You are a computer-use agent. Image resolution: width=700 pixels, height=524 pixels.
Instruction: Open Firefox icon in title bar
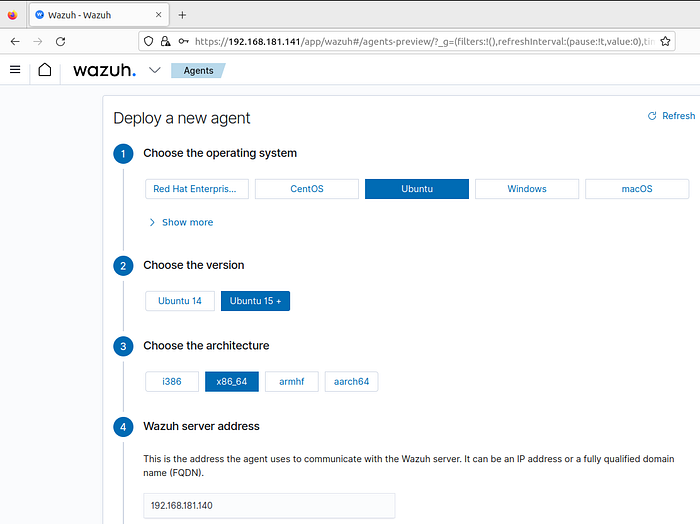click(x=12, y=15)
